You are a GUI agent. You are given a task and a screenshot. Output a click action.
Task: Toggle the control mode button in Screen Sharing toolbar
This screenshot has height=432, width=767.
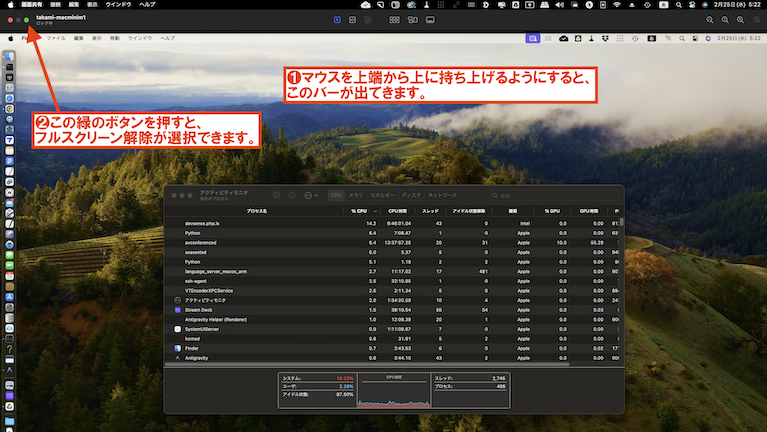coord(336,20)
